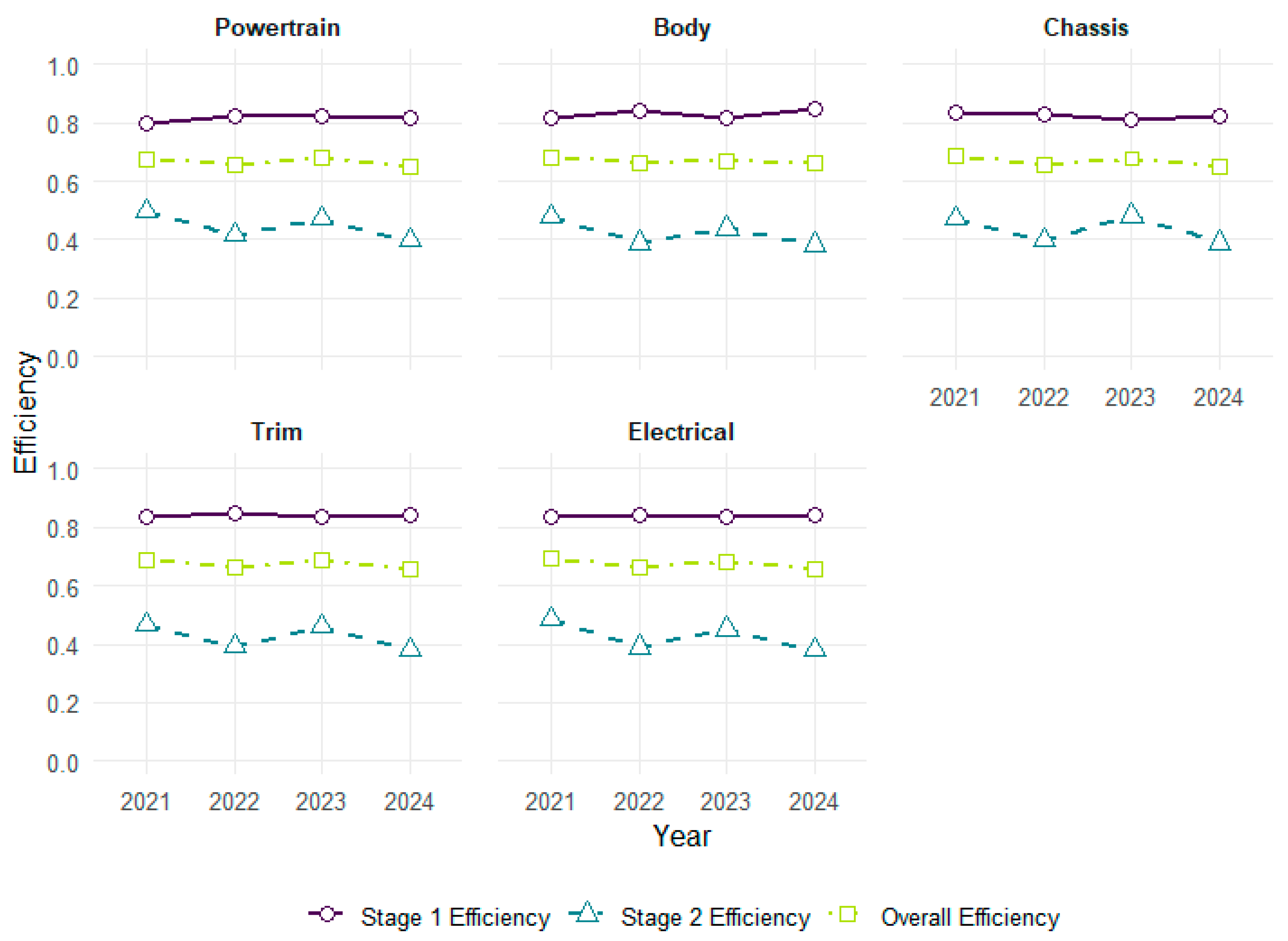The image size is (1288, 941).
Task: Click the Trim panel title
Action: click(x=277, y=432)
